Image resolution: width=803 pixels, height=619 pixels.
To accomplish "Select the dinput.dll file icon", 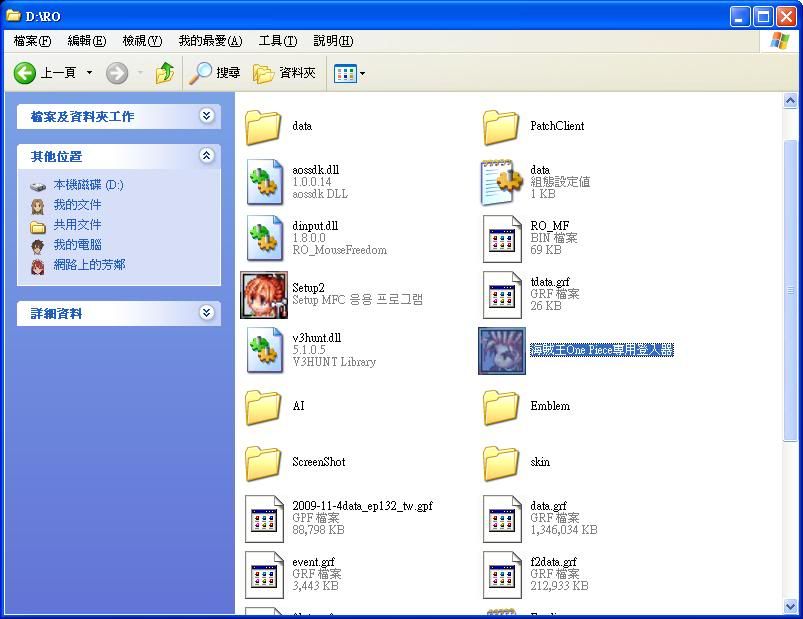I will (264, 238).
